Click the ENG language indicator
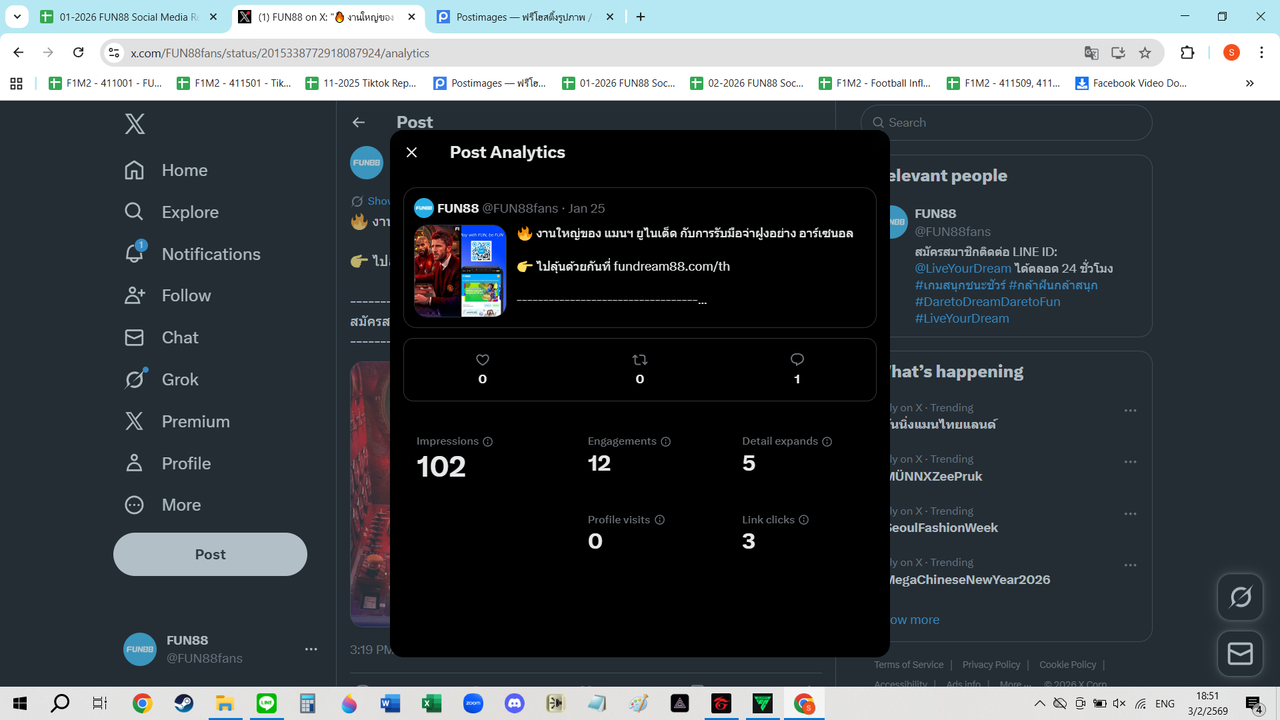The image size is (1280, 720). coord(1166,704)
